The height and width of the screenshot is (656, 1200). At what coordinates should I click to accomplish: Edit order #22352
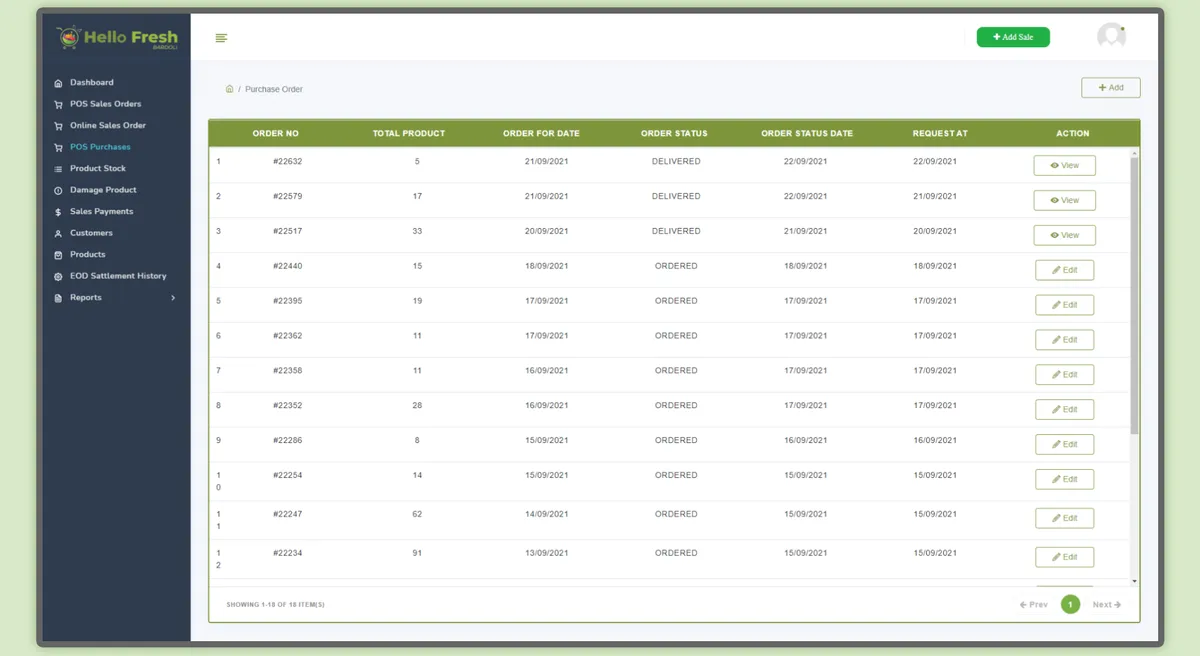click(1064, 410)
